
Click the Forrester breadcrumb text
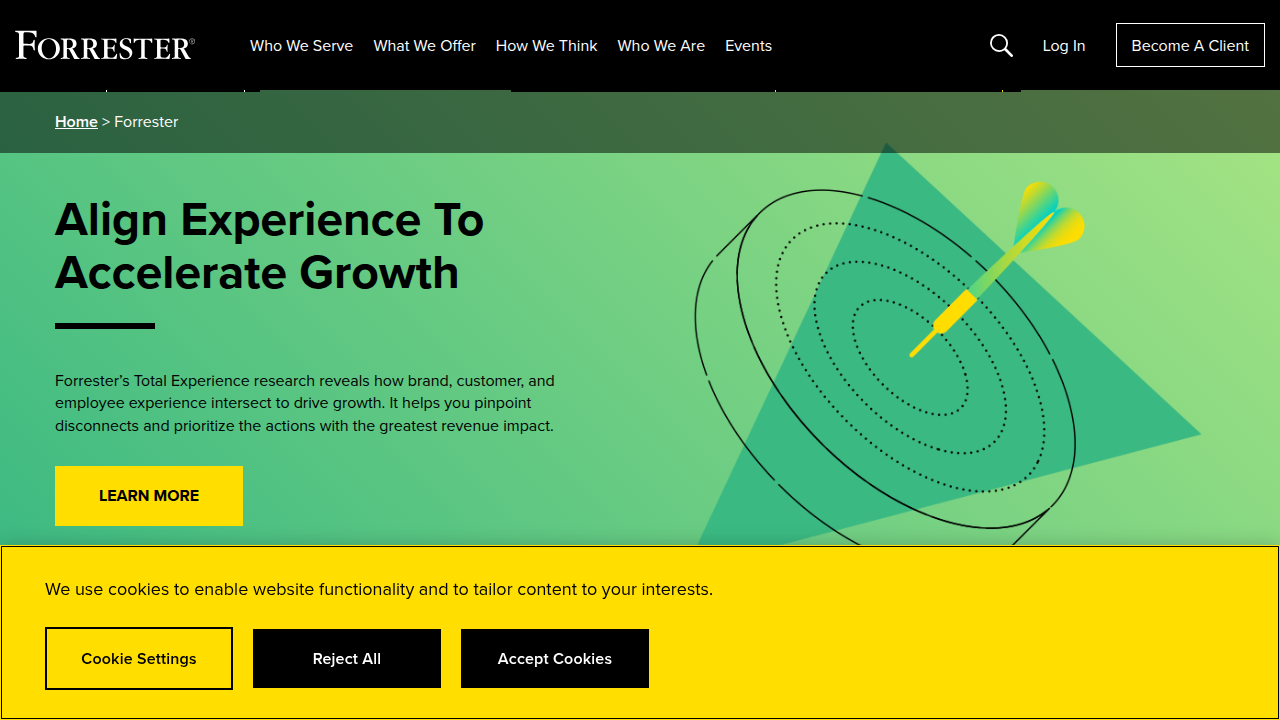[146, 121]
